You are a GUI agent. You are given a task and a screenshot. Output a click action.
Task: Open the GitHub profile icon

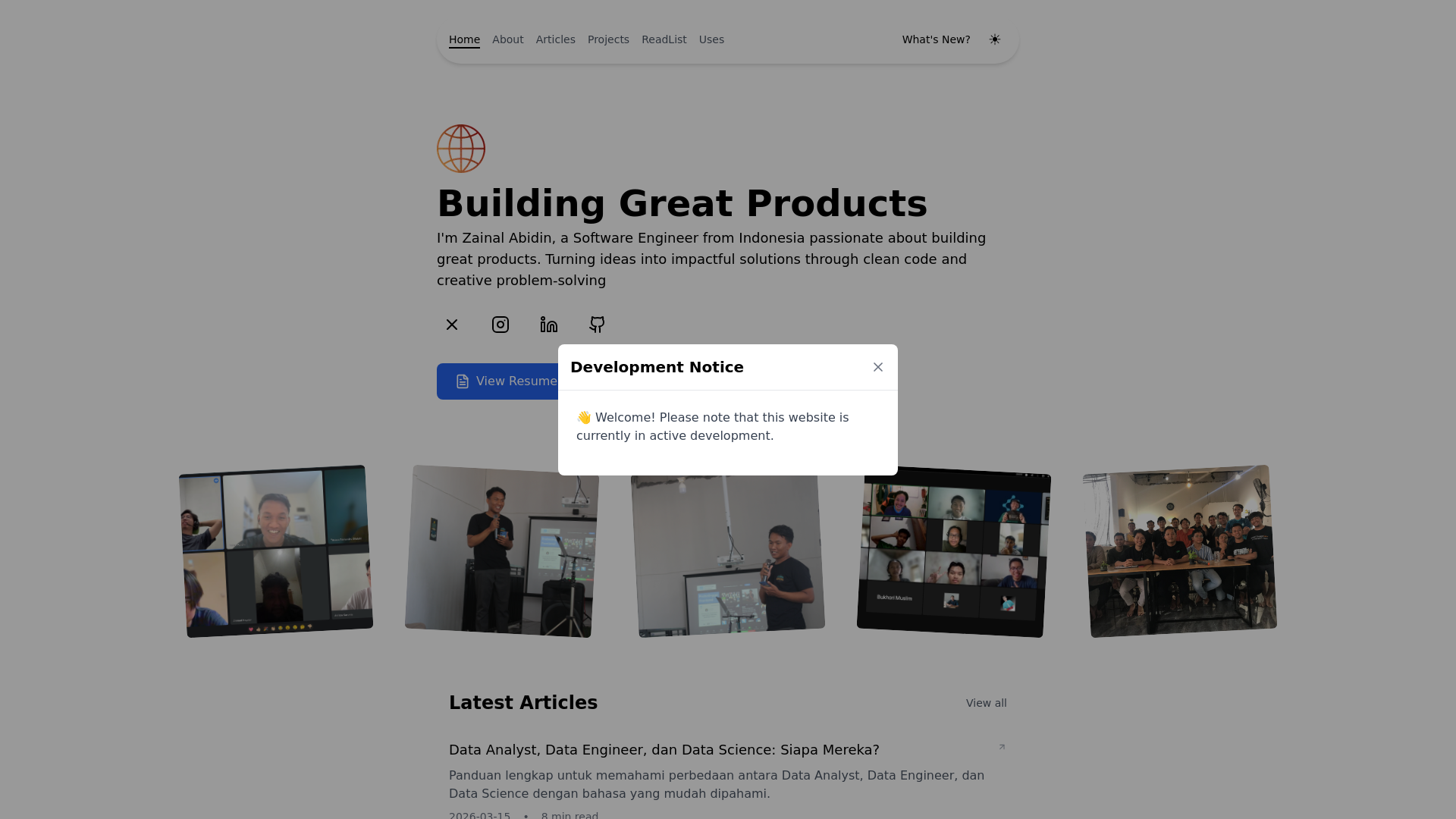tap(598, 325)
